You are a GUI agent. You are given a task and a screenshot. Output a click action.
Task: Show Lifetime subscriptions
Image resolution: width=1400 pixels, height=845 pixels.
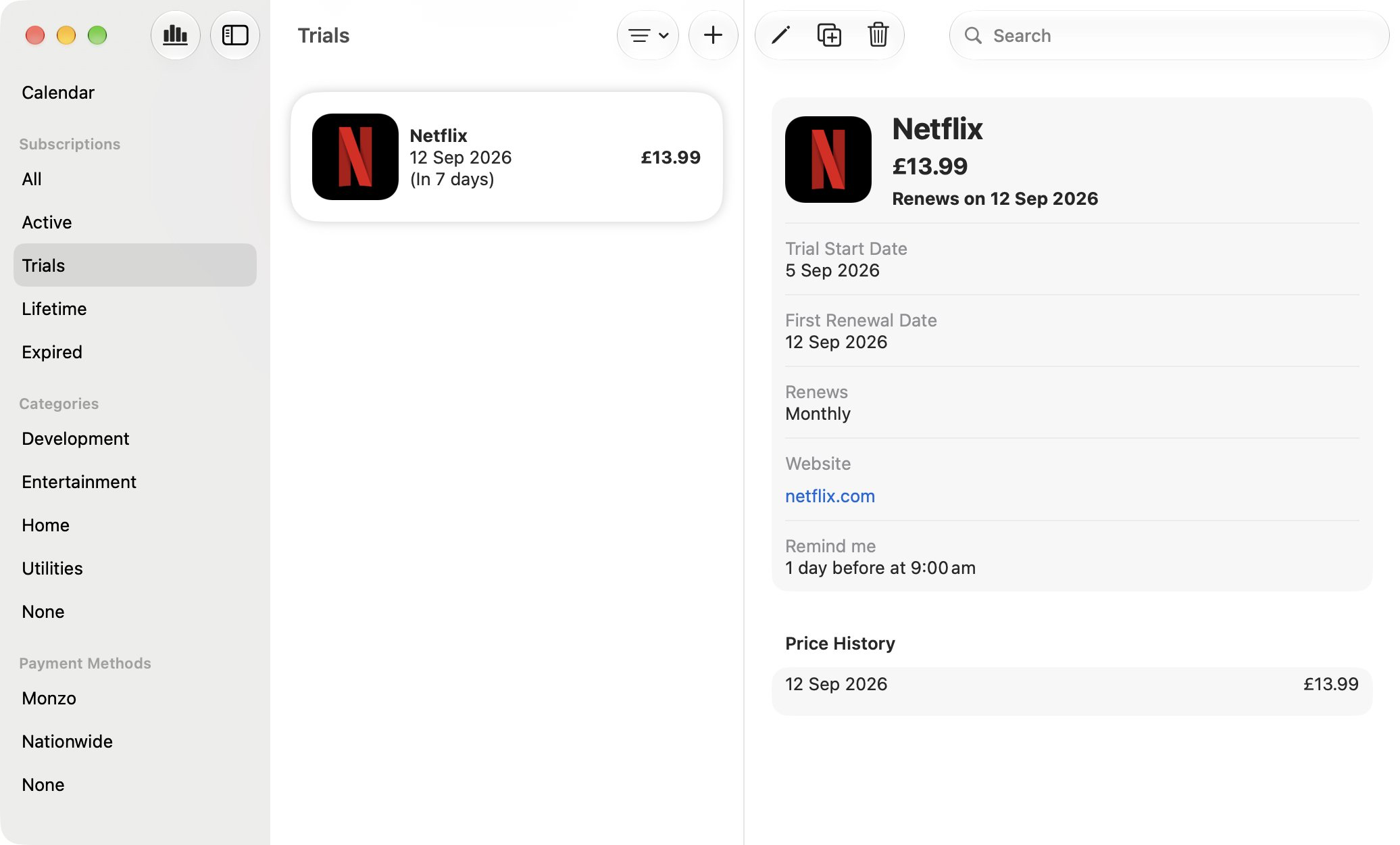tap(135, 309)
